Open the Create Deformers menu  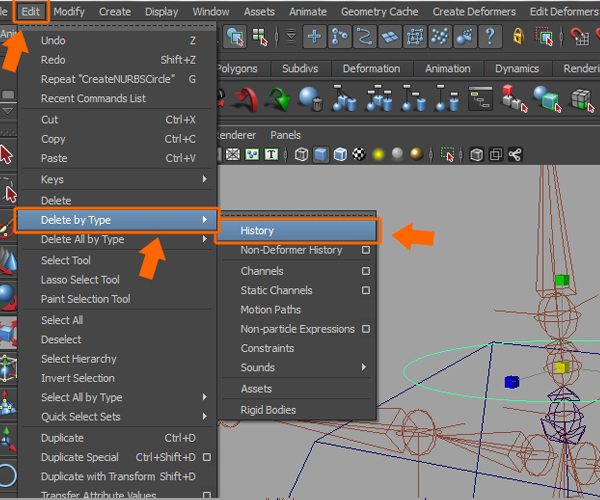tap(474, 11)
